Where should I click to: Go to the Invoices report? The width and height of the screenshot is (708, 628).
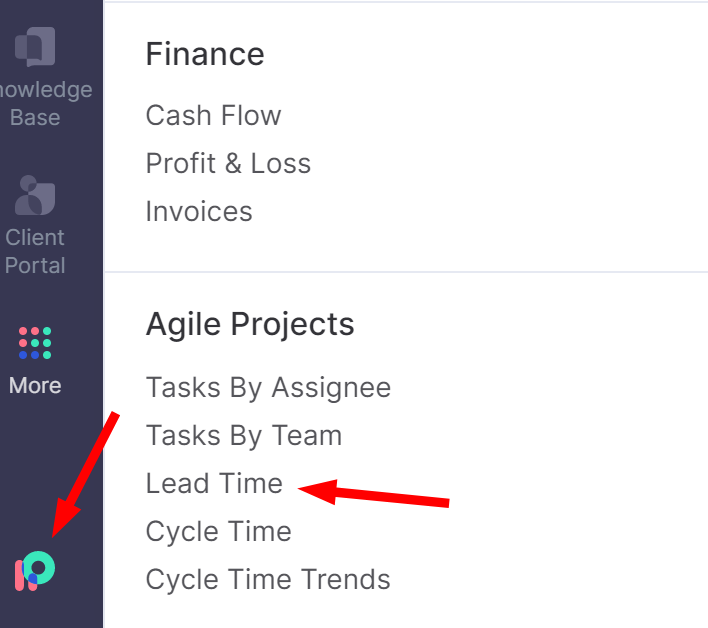pos(199,211)
